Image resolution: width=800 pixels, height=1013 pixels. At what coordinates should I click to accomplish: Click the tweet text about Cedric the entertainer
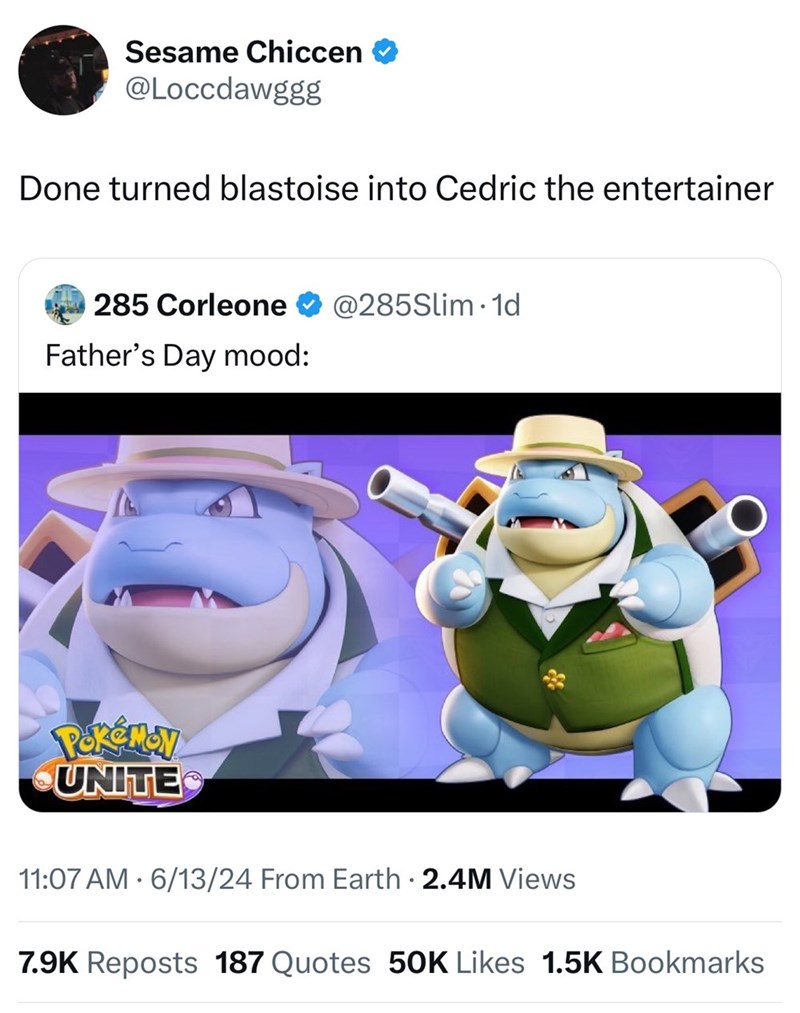(397, 189)
